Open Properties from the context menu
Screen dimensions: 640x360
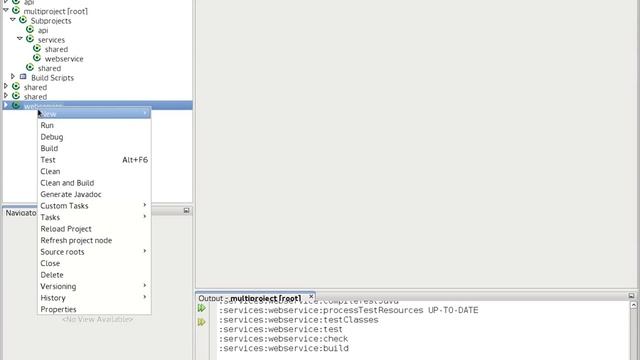point(94,309)
